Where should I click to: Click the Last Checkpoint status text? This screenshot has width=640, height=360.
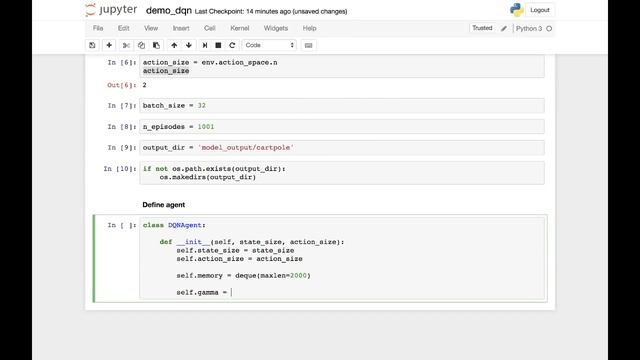pyautogui.click(x=271, y=11)
